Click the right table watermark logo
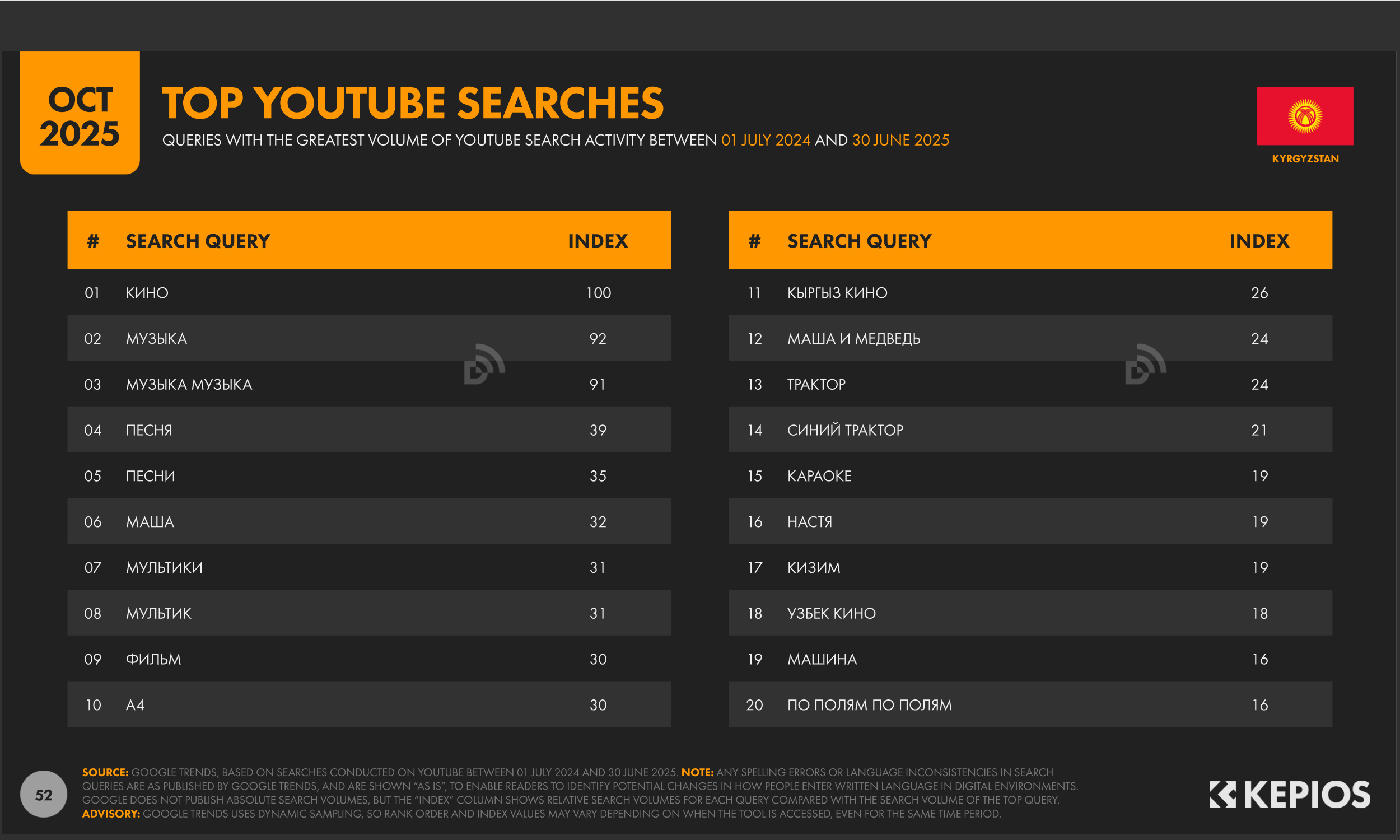 point(1145,364)
